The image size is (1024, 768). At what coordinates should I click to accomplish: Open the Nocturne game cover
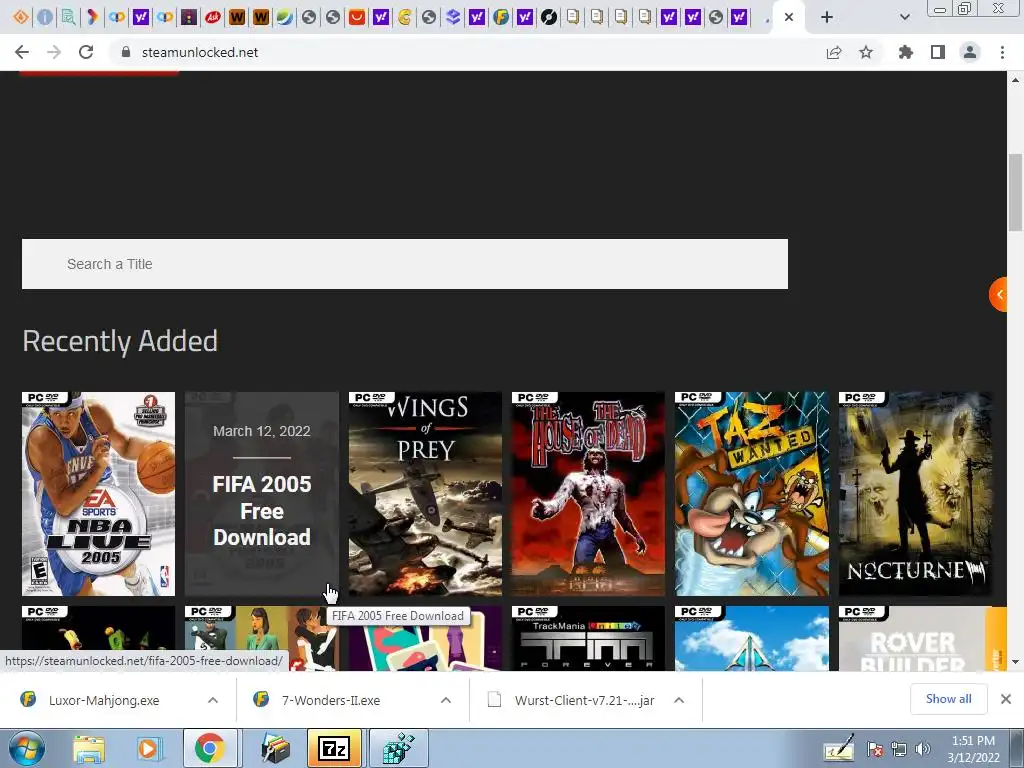(915, 494)
